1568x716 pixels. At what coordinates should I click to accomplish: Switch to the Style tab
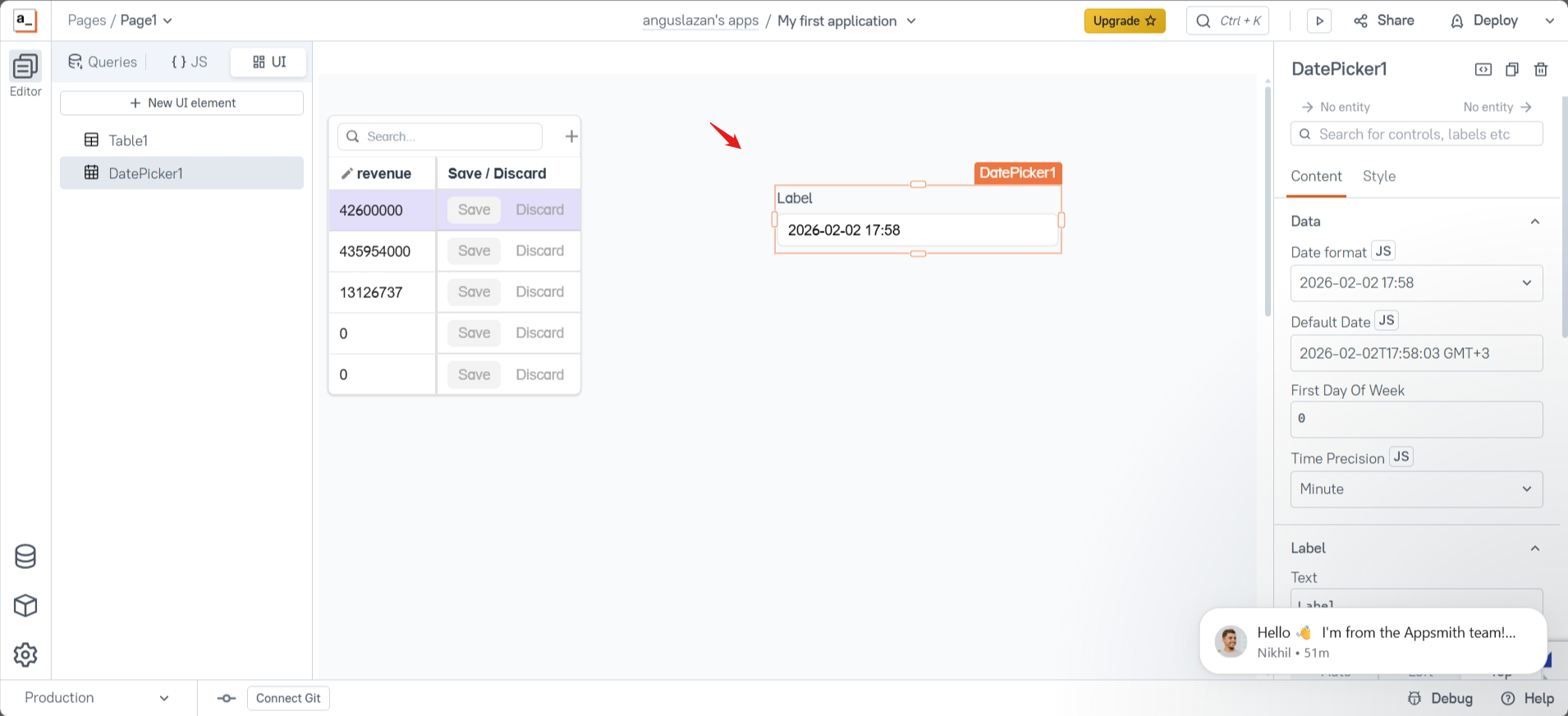1378,177
